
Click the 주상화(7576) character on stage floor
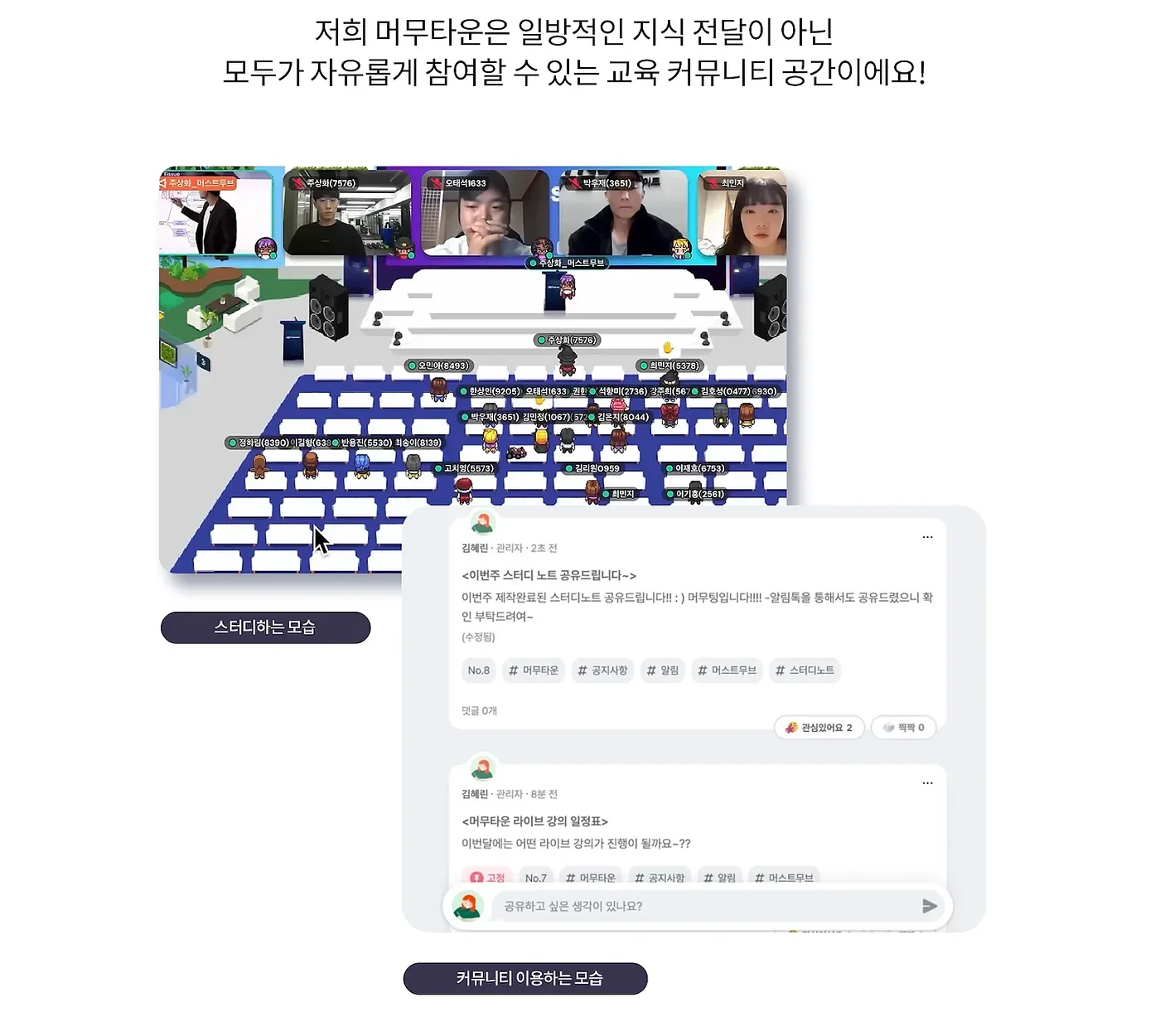[x=567, y=360]
